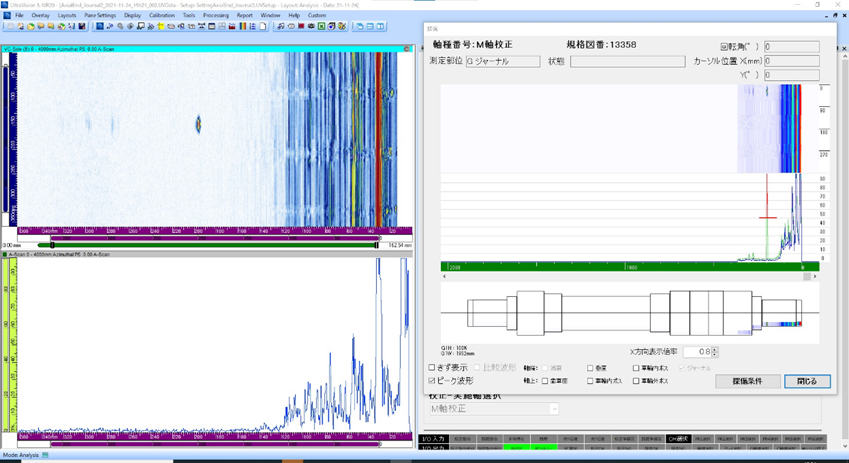849x463 pixels.
Task: Click the cursor pointer icon in second toolbar group
Action: [x=110, y=26]
